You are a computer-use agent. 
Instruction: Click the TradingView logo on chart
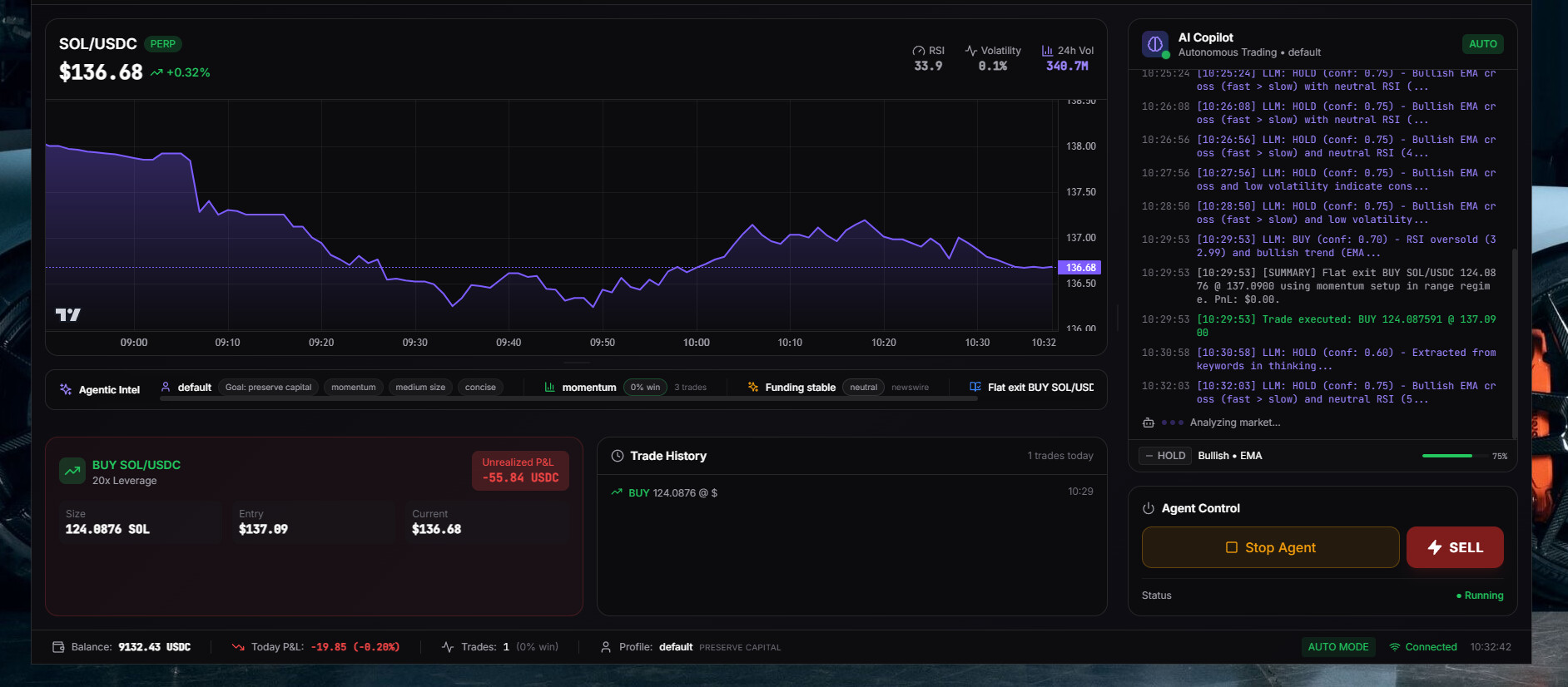click(67, 314)
